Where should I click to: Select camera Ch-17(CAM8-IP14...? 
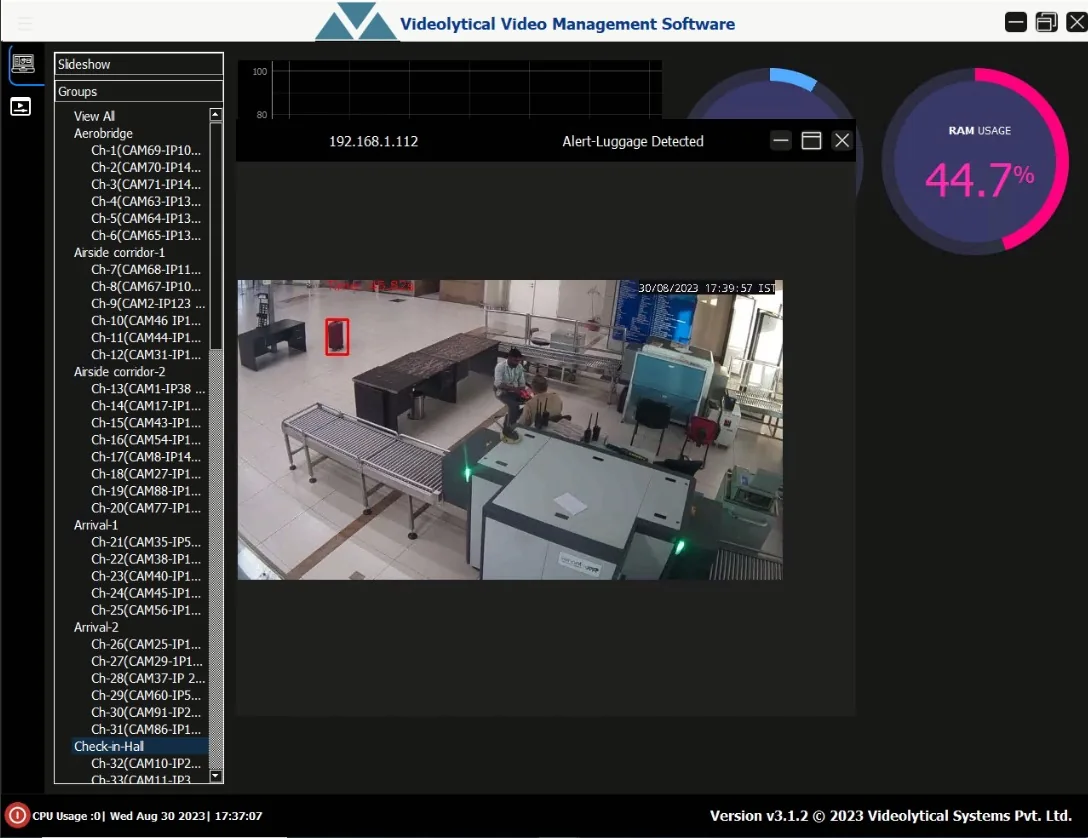pos(146,456)
